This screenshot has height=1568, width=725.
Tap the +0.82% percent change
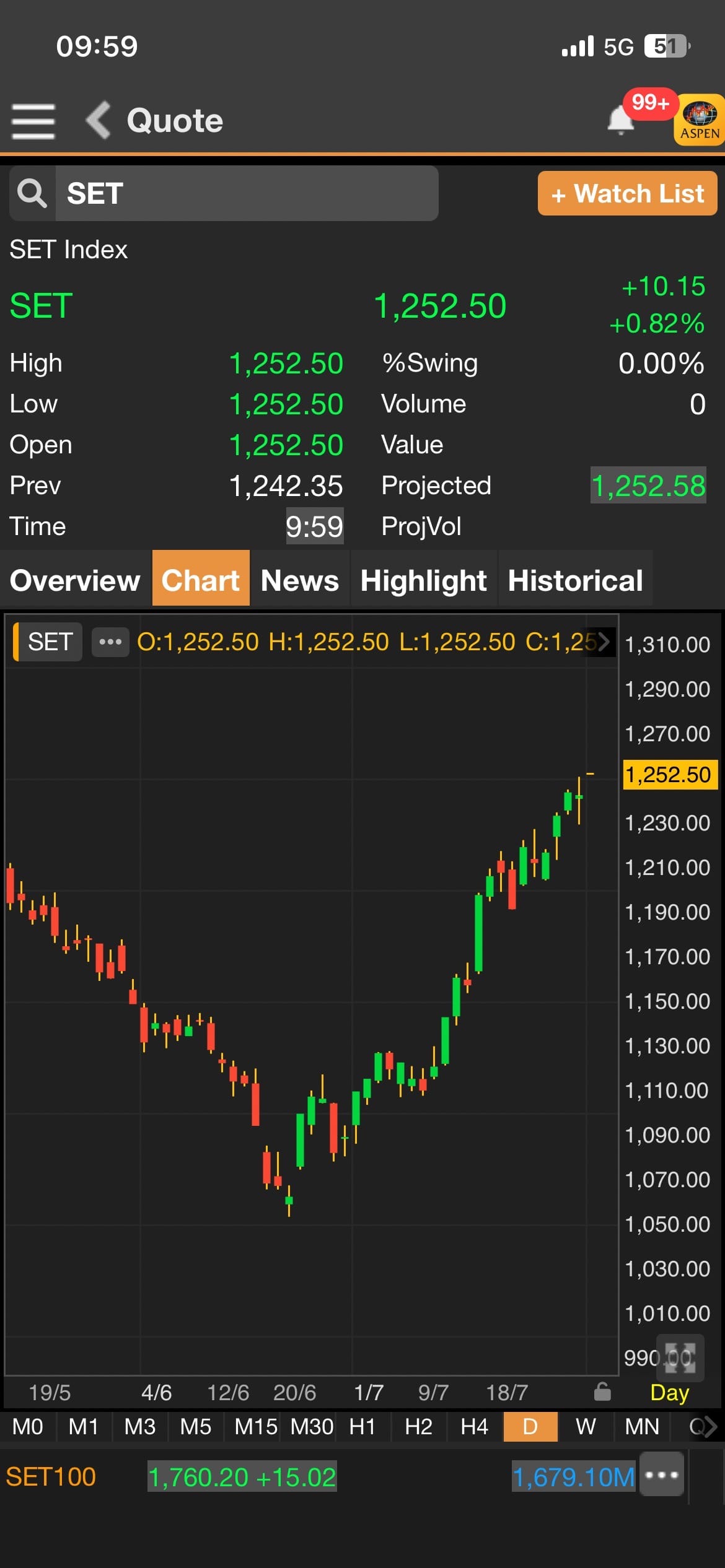[657, 323]
